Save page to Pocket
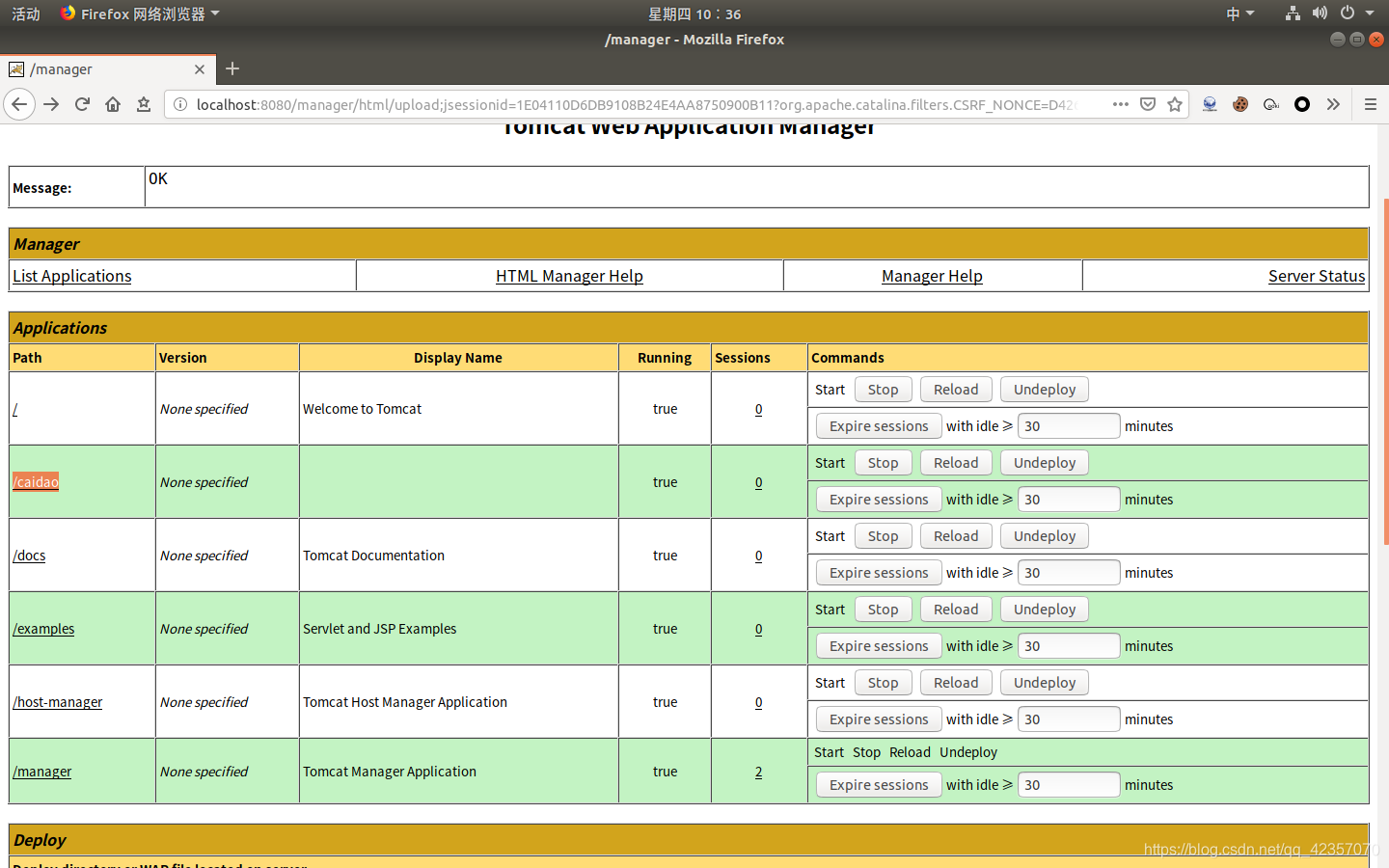Screen dimensions: 1389x868 (1148, 104)
